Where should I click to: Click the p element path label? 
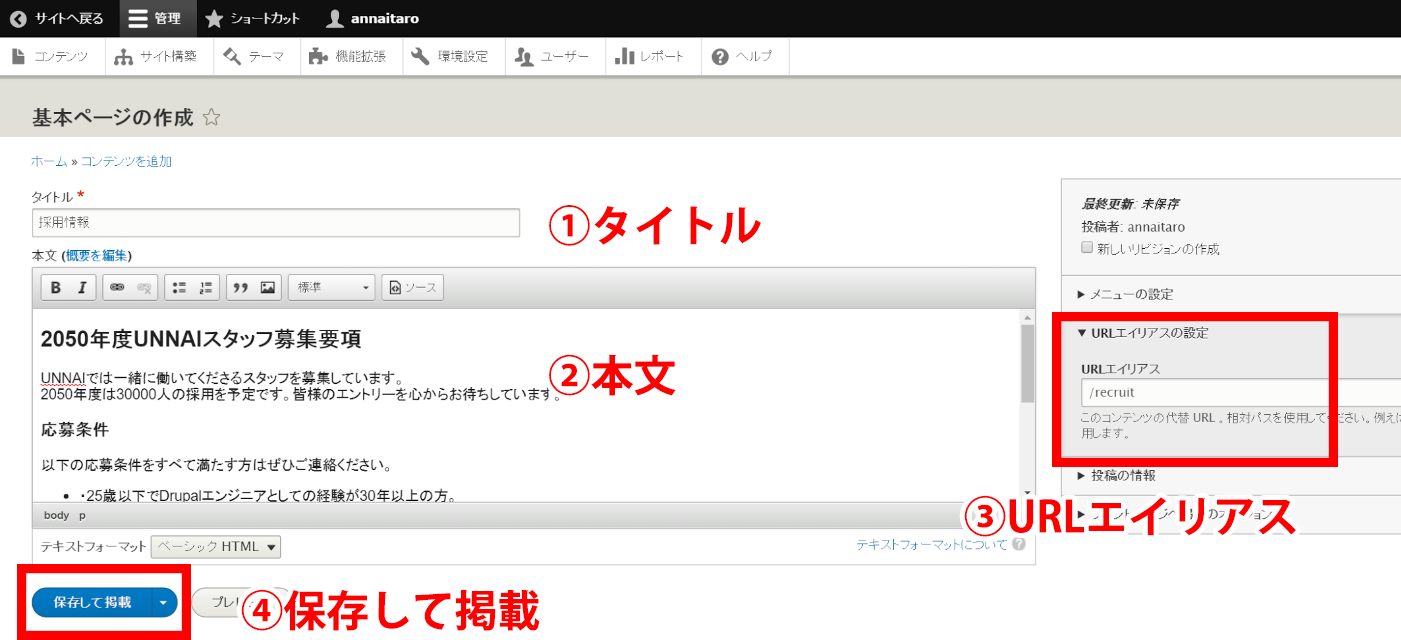click(x=83, y=515)
